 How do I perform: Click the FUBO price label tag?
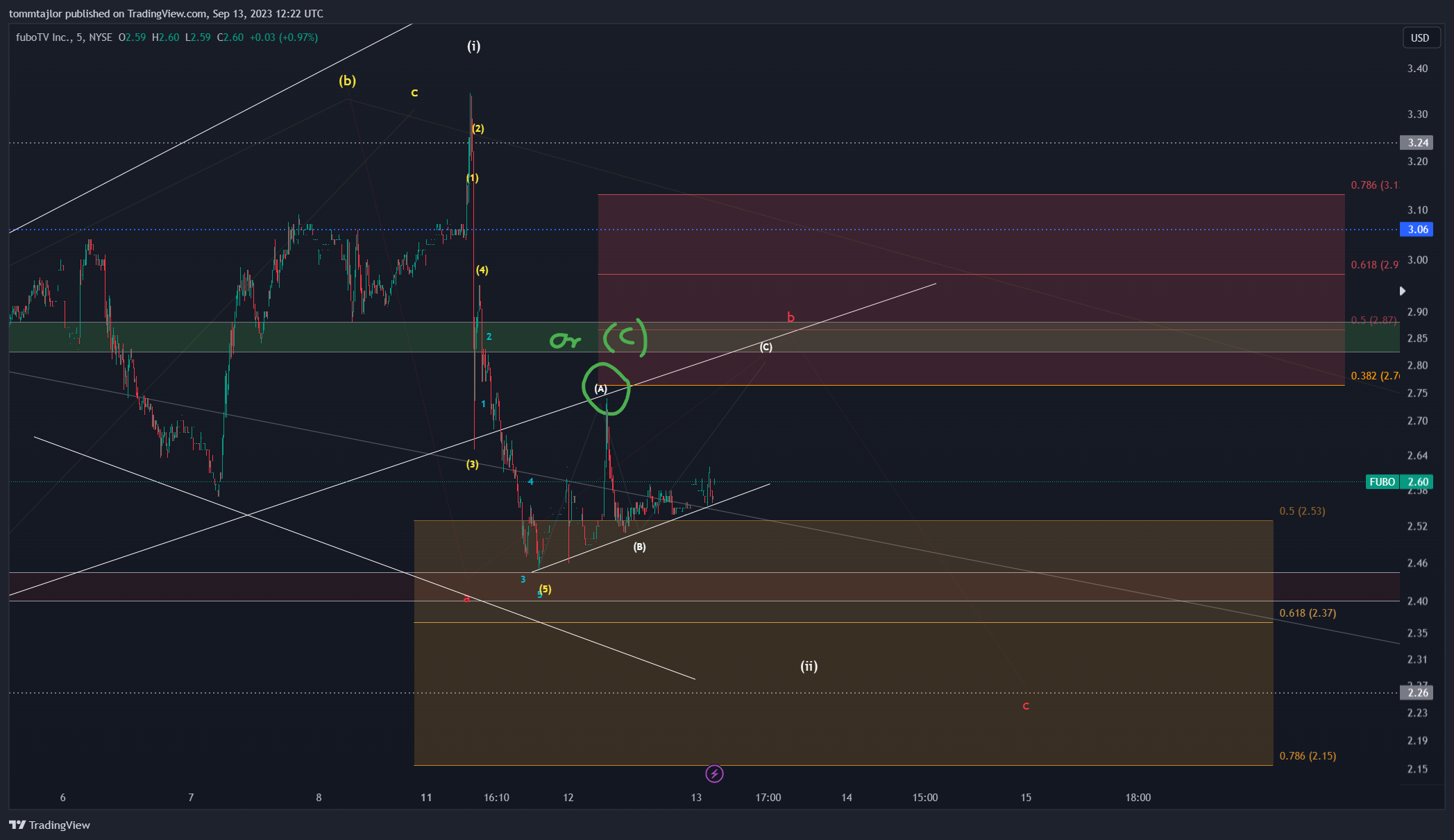click(1382, 481)
